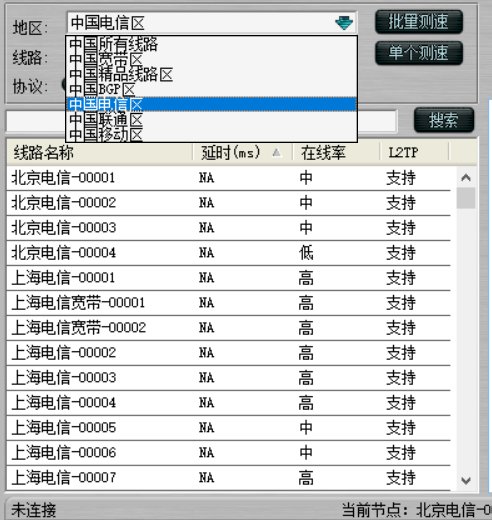Click the 当前节点 status bar entry
The image size is (492, 520).
click(417, 510)
